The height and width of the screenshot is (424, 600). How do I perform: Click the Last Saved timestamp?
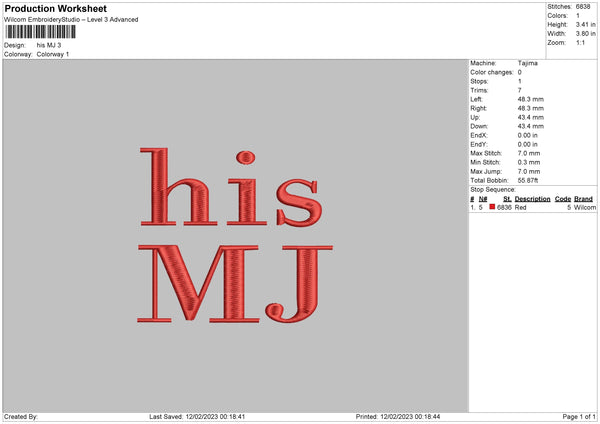point(197,417)
